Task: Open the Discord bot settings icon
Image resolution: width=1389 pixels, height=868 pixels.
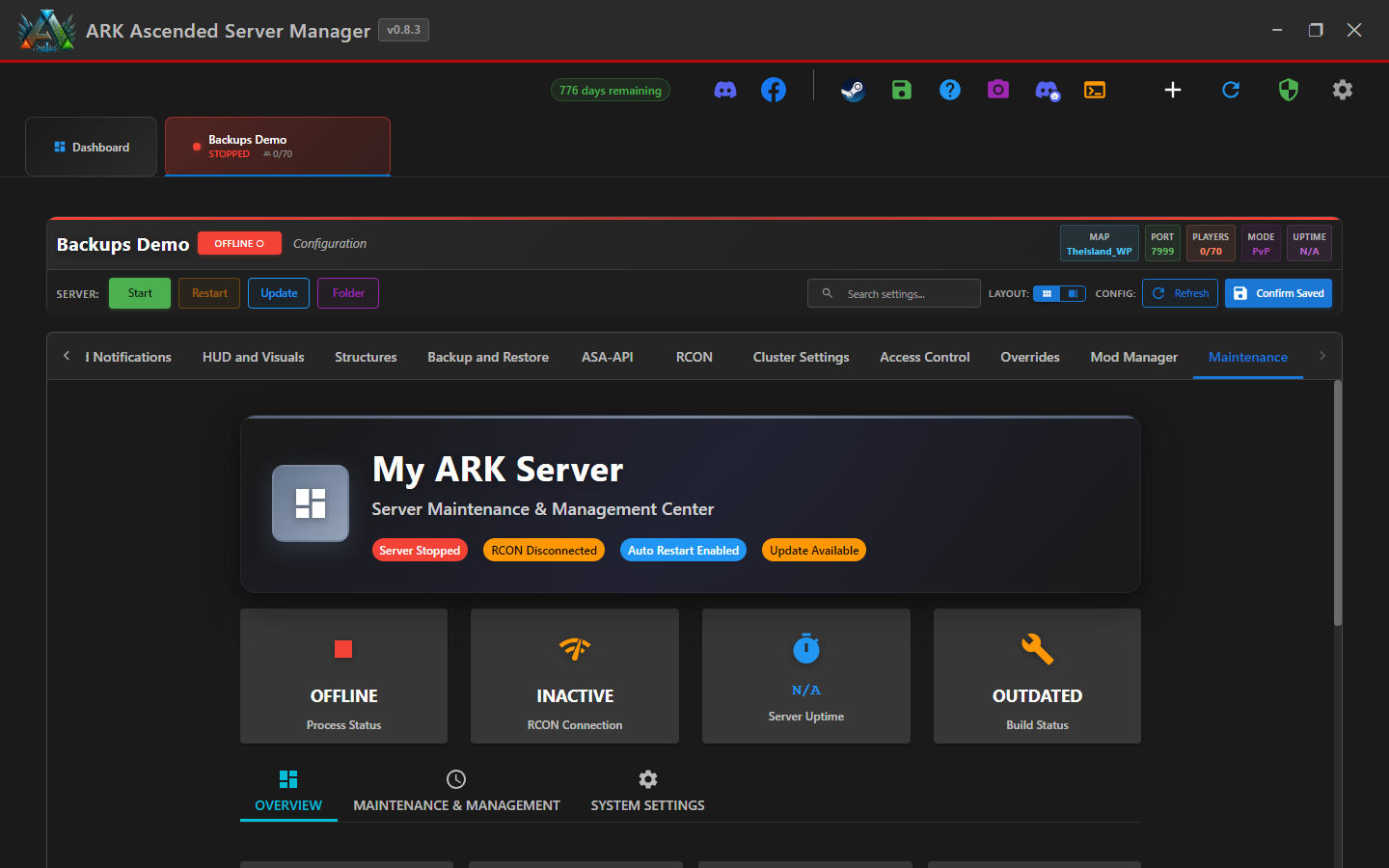Action: point(1048,91)
